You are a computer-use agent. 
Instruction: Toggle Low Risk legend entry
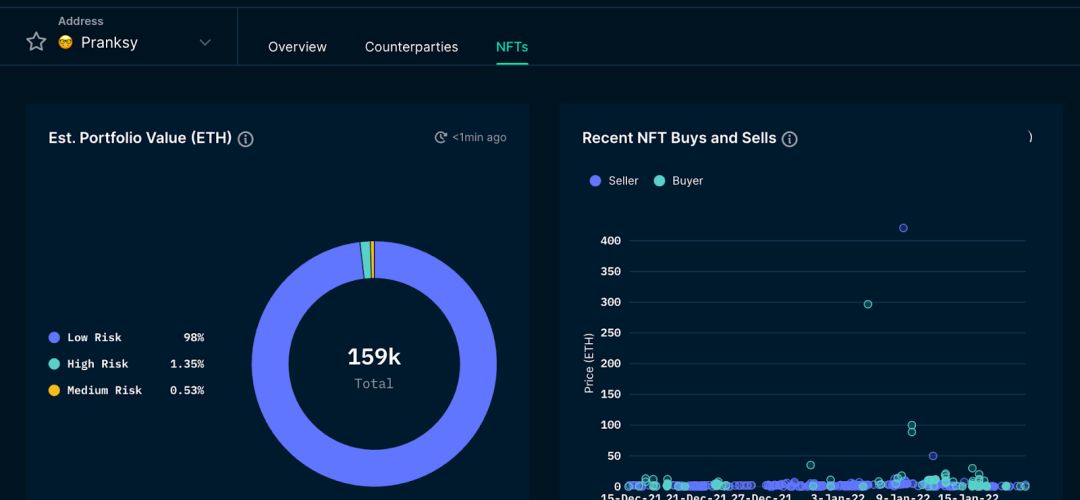point(94,338)
